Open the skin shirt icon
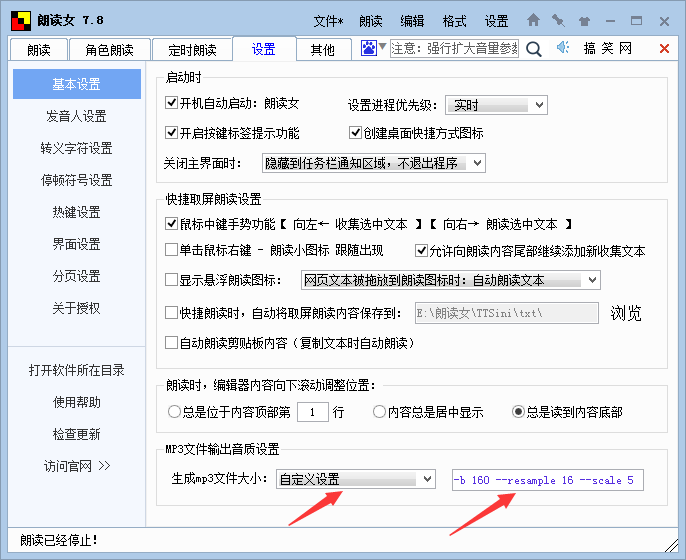This screenshot has width=686, height=560. [584, 21]
